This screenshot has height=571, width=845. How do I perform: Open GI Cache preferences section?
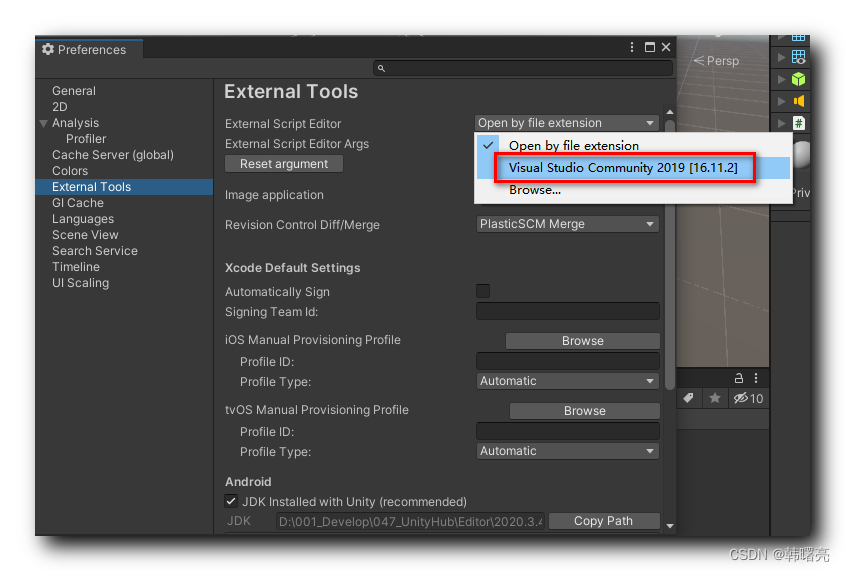coord(78,203)
